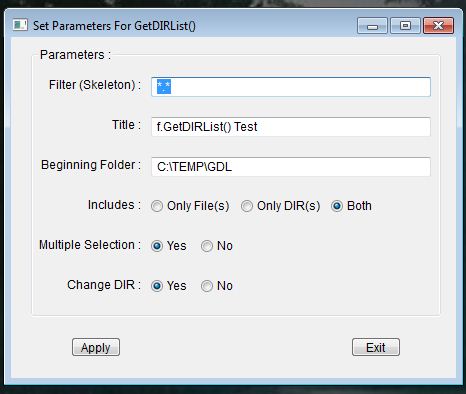
Task: Click the Apply button
Action: [x=96, y=347]
